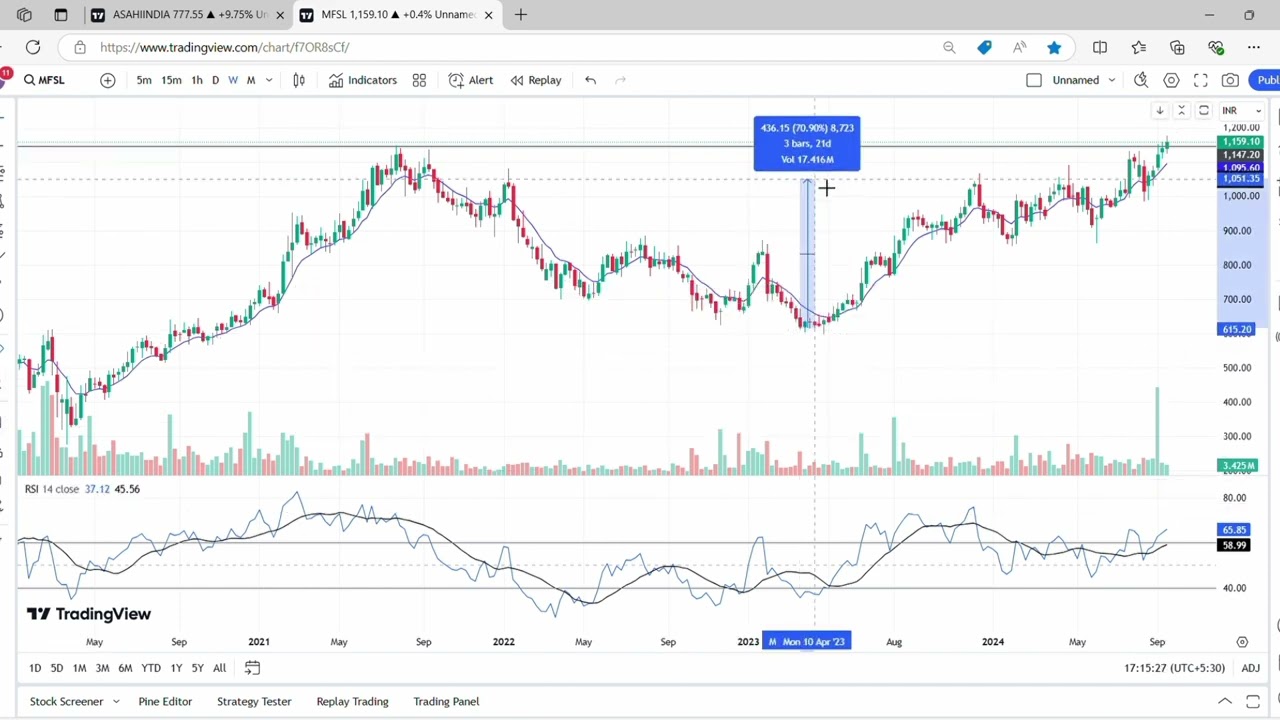The width and height of the screenshot is (1280, 720).
Task: Open the quick search lightning icon
Action: tap(1141, 80)
